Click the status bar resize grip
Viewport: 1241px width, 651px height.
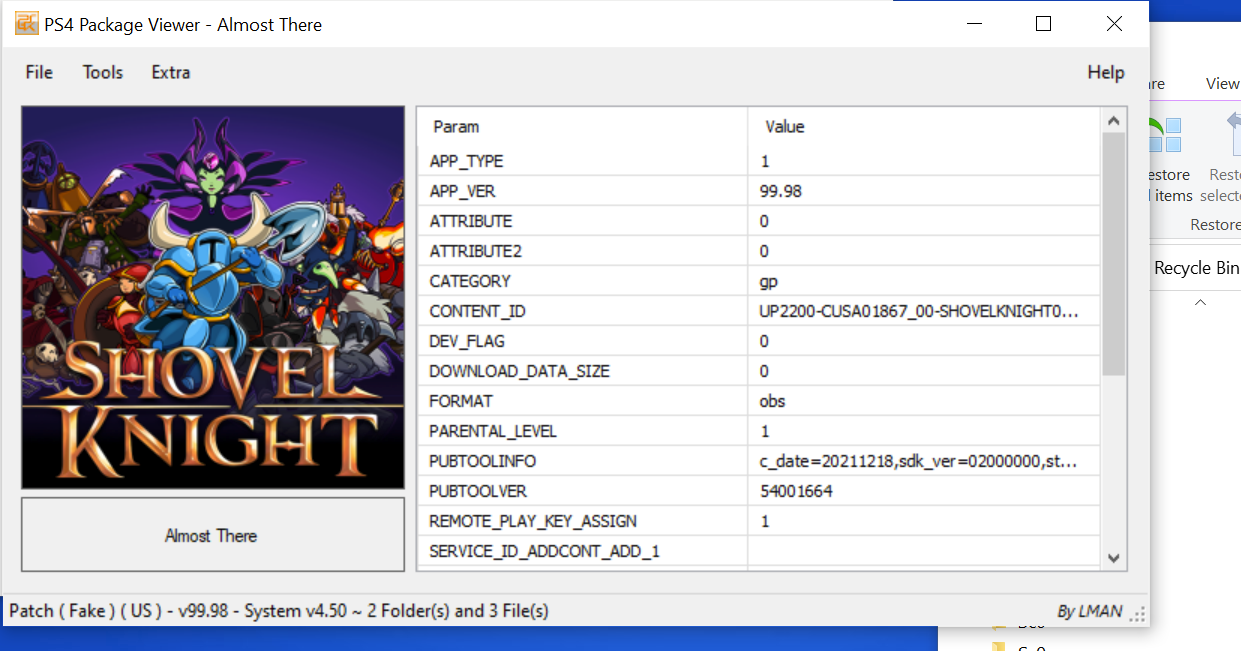coord(1138,613)
